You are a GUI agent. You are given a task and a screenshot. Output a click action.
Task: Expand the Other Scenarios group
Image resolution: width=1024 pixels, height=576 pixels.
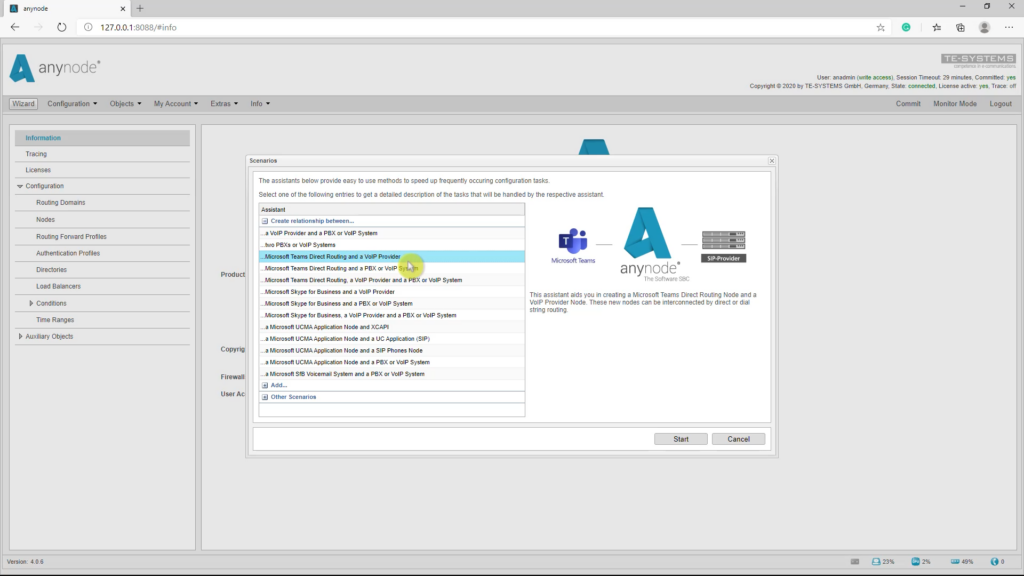(264, 397)
